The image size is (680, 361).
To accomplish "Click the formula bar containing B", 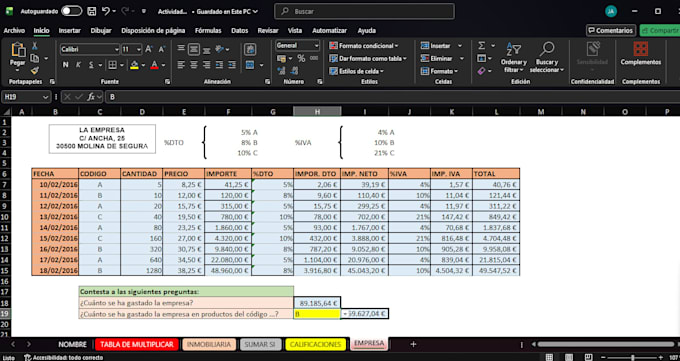I will [x=392, y=97].
